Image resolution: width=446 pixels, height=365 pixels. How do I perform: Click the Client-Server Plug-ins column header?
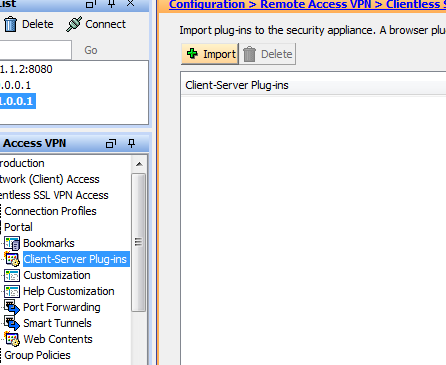(x=313, y=85)
